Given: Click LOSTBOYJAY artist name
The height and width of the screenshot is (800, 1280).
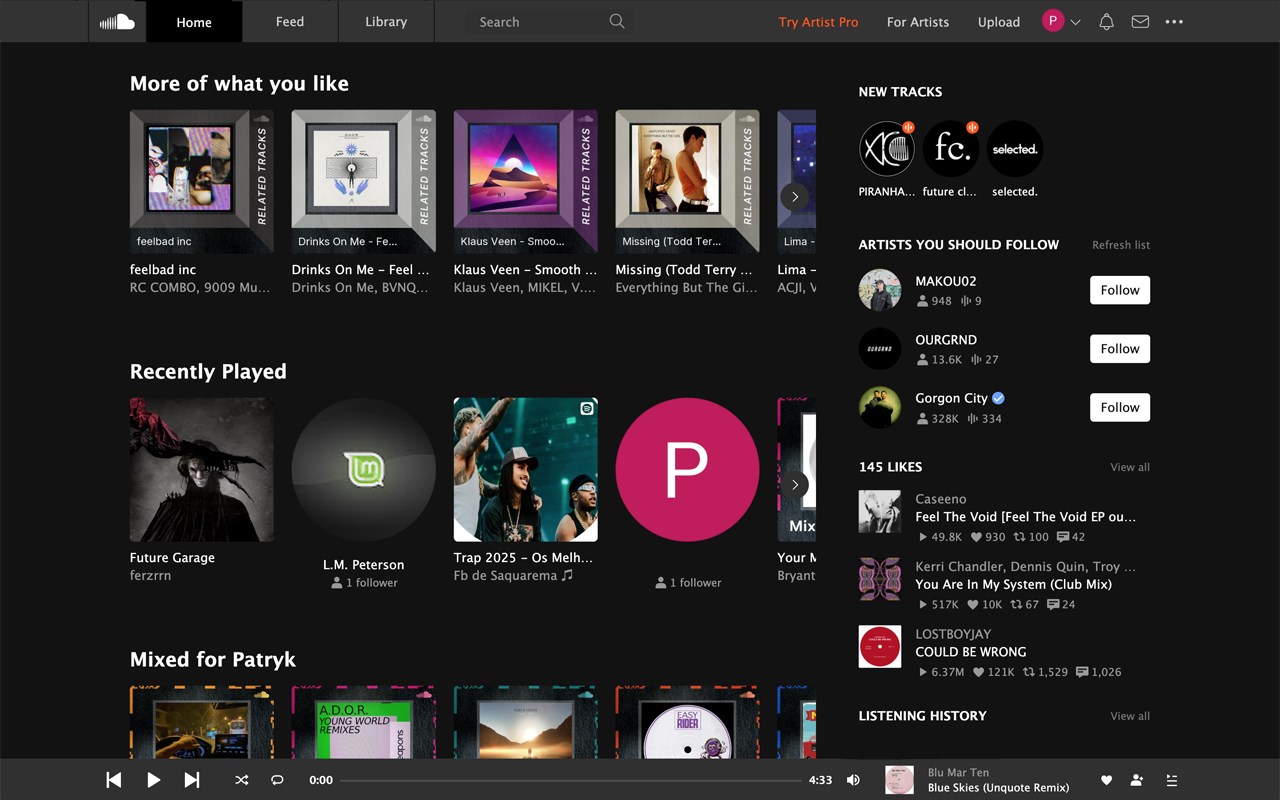Looking at the screenshot, I should pyautogui.click(x=953, y=634).
